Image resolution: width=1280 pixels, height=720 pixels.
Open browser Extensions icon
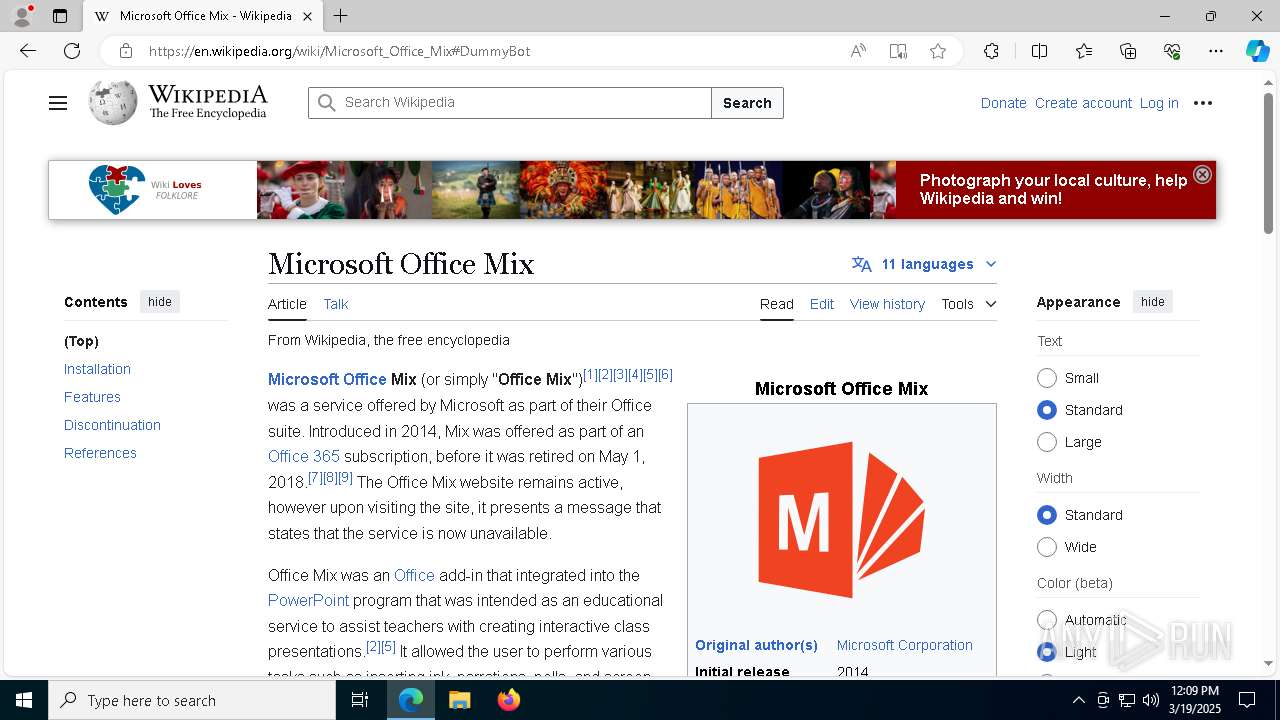pyautogui.click(x=991, y=51)
